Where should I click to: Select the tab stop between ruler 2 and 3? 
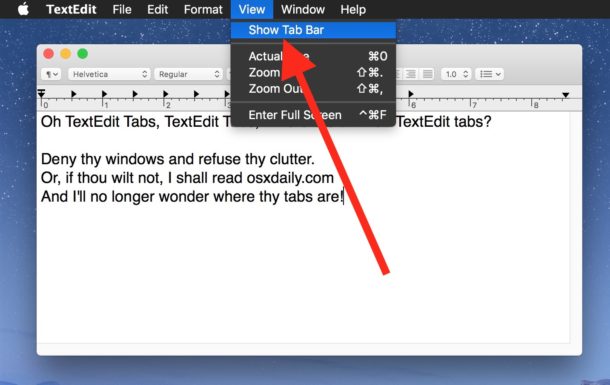click(196, 94)
